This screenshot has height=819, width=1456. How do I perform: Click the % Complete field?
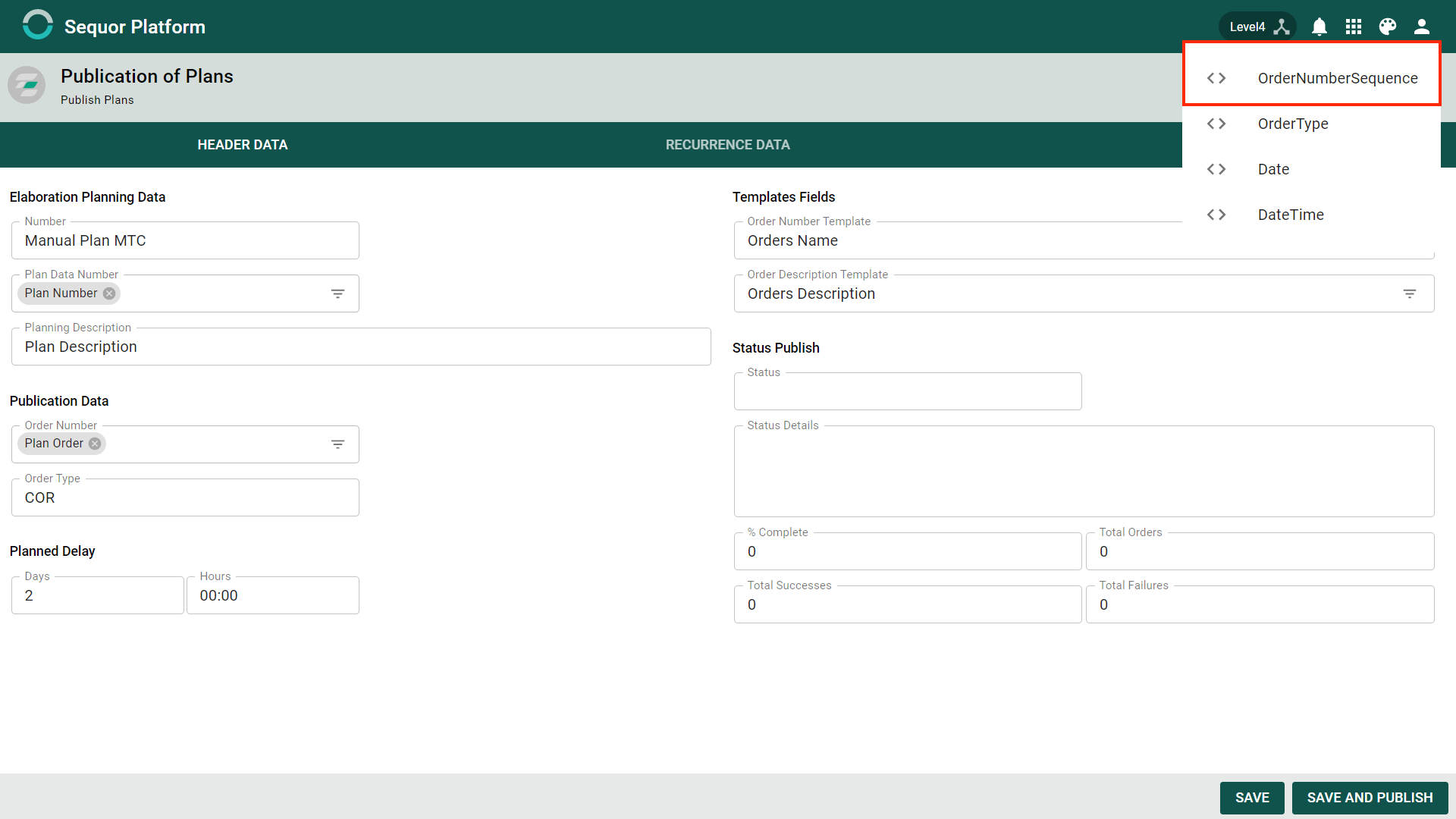pyautogui.click(x=908, y=551)
